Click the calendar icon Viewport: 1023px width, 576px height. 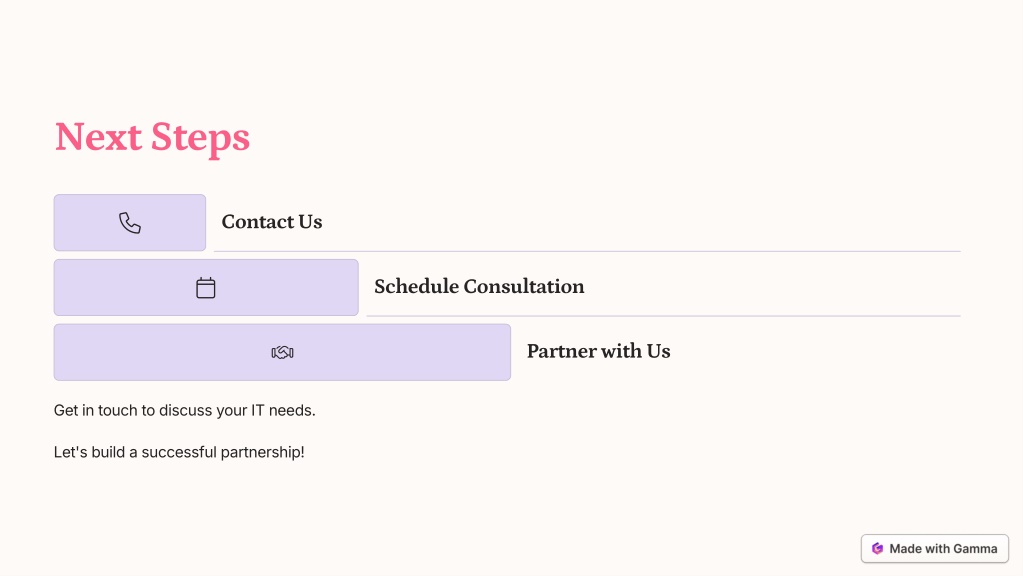tap(206, 288)
